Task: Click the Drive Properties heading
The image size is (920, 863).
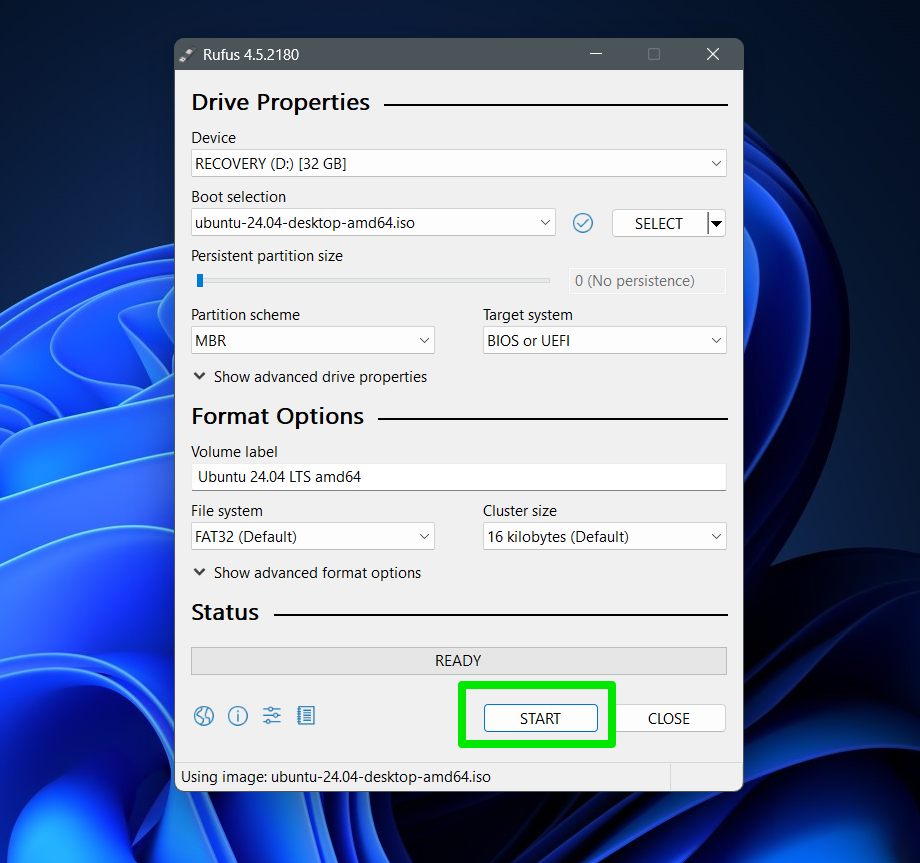Action: [280, 102]
